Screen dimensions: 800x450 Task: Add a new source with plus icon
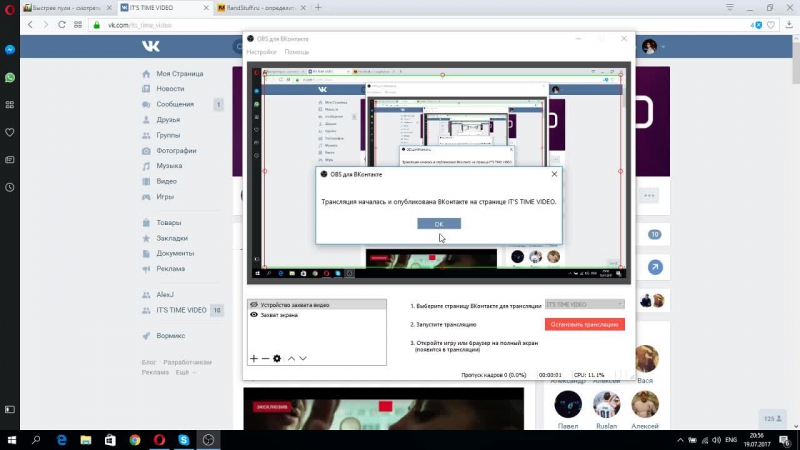[254, 359]
